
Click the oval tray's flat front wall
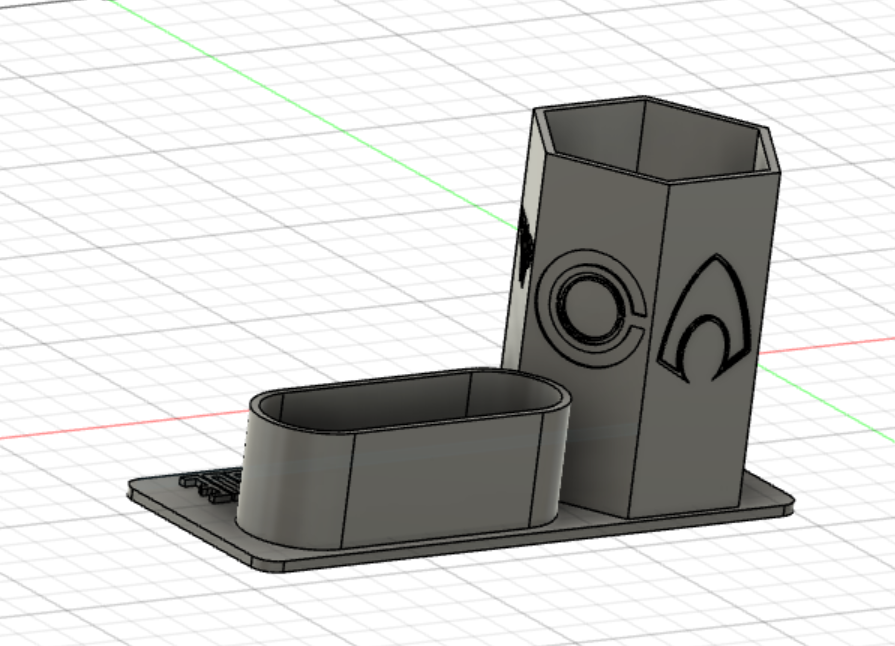pos(440,482)
